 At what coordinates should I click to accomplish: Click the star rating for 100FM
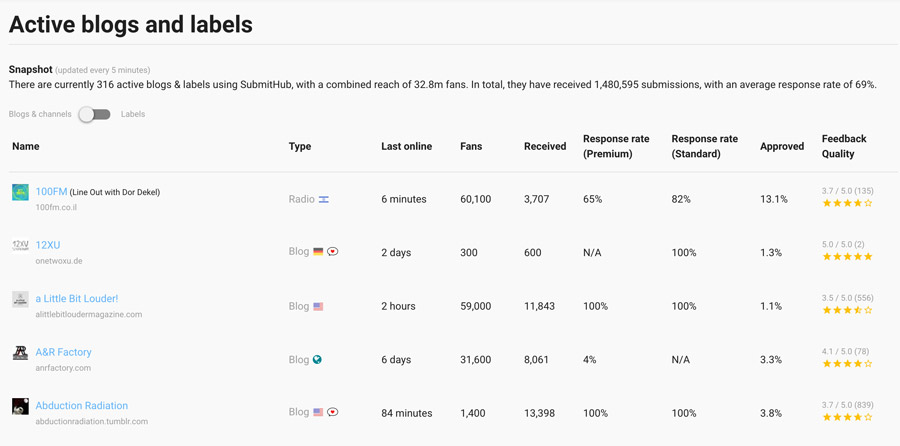click(847, 203)
